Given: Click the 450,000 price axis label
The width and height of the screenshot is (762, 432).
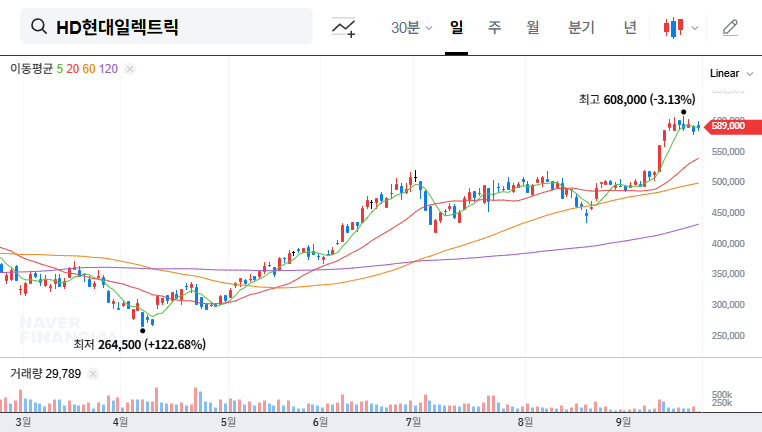Looking at the screenshot, I should [728, 212].
